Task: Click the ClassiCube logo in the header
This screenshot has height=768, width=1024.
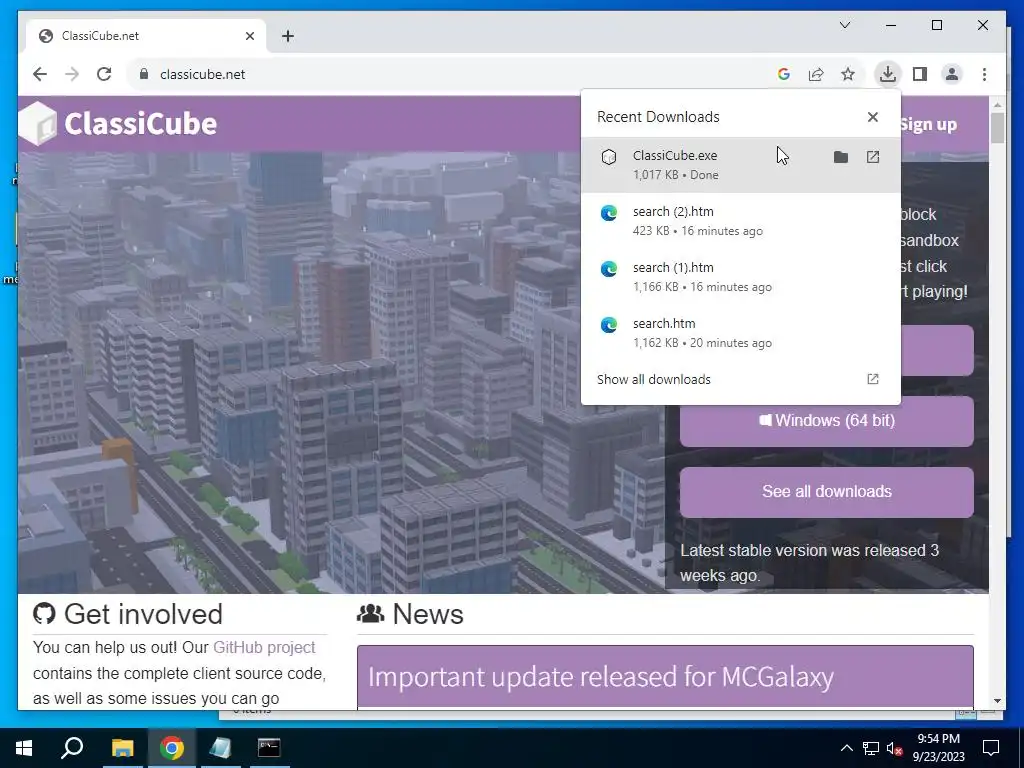Action: [x=118, y=123]
